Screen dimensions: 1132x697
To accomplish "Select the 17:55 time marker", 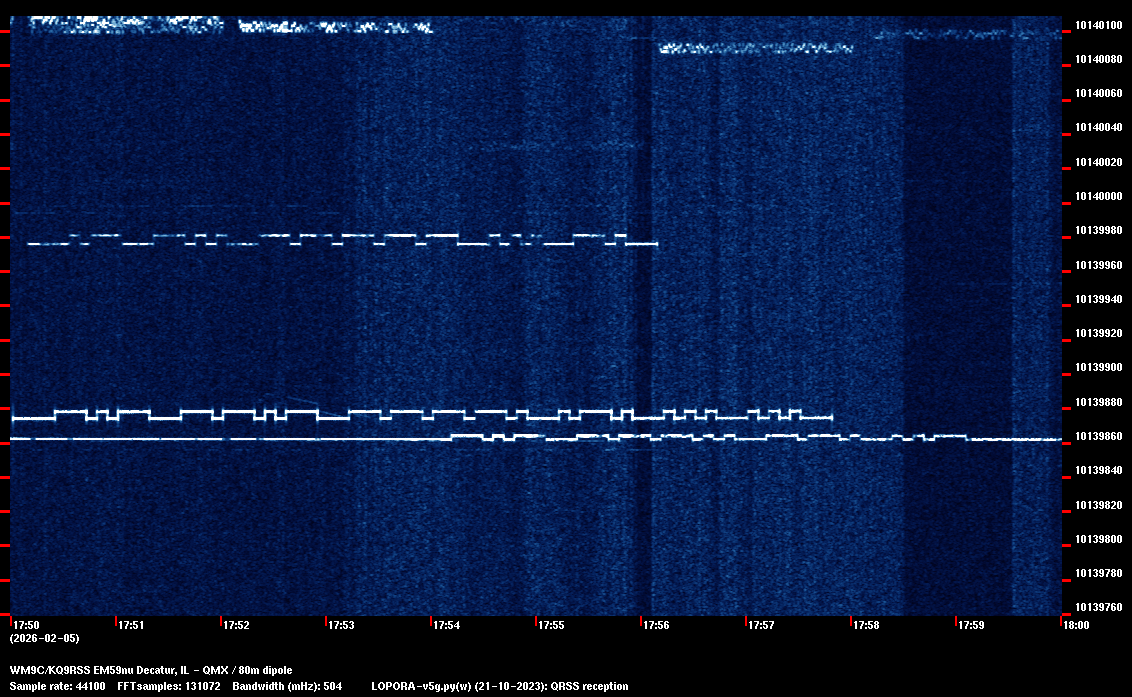I will (551, 625).
